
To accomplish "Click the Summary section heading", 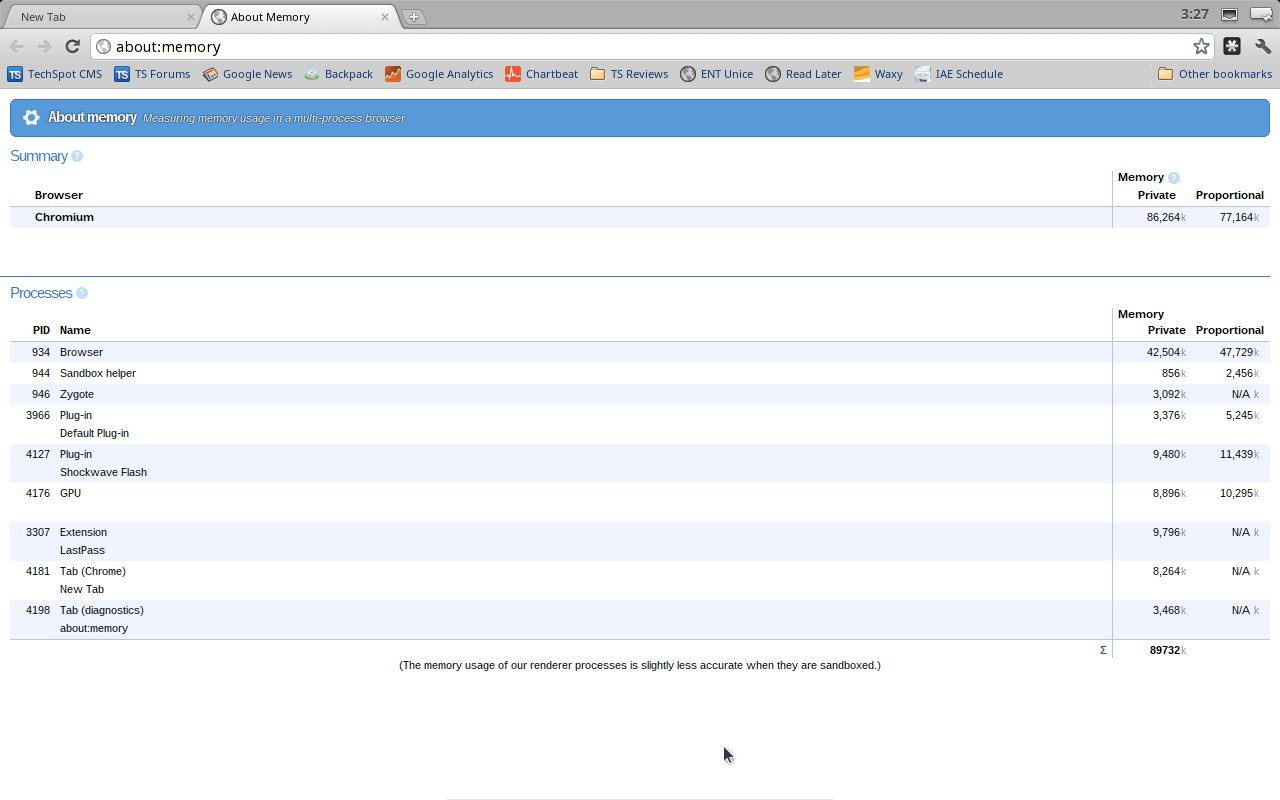I will pos(39,156).
